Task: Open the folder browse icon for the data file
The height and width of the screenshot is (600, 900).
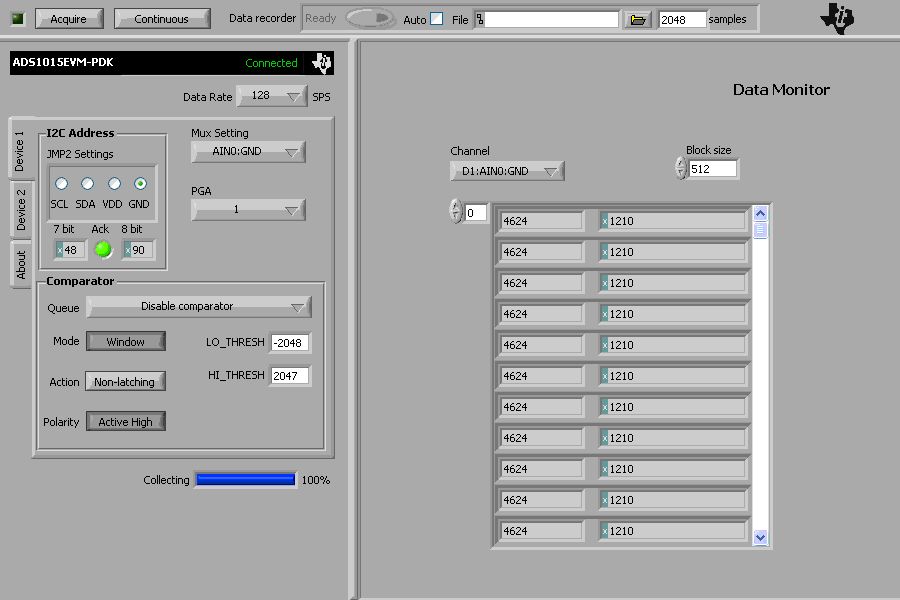Action: point(637,18)
